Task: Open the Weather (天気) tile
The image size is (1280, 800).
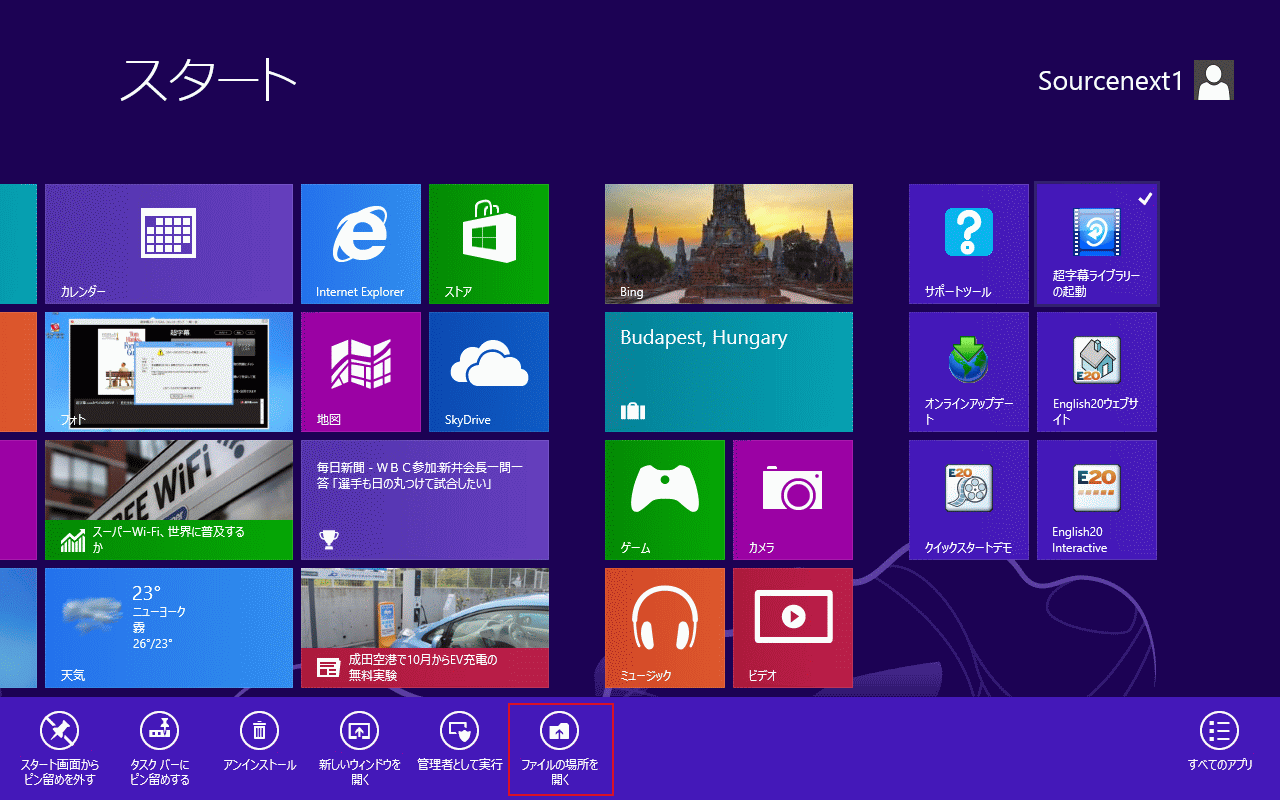Action: pyautogui.click(x=169, y=628)
